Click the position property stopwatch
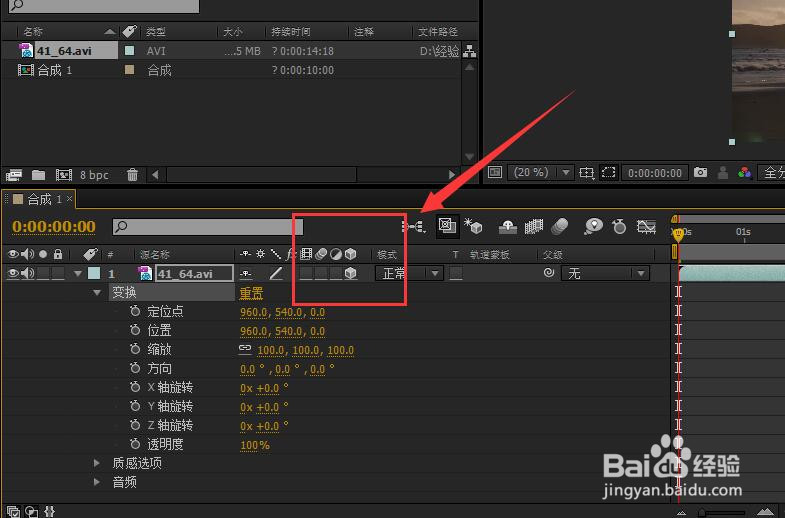This screenshot has height=518, width=785. coord(135,330)
